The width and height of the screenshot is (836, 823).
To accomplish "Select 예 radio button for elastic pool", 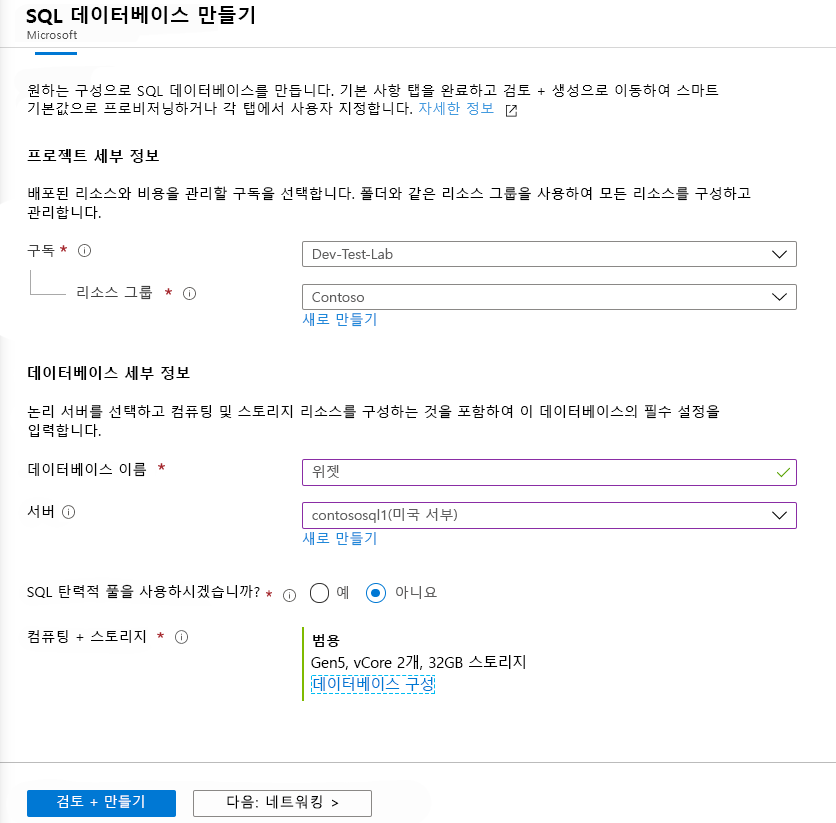I will 319,593.
